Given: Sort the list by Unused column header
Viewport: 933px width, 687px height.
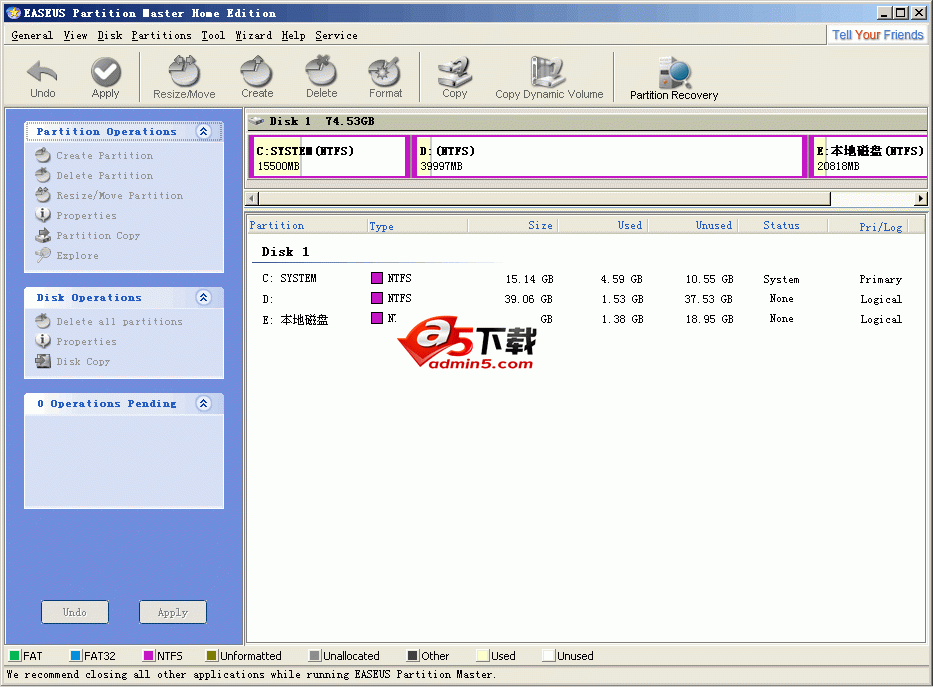Looking at the screenshot, I should point(713,226).
